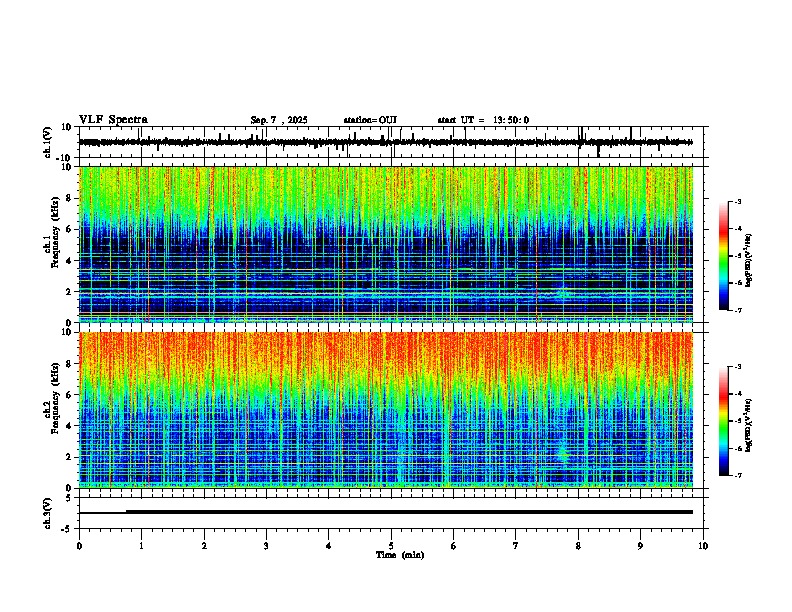Click the "Time (min)" x-axis label
This screenshot has height=612, width=792.
(400, 555)
